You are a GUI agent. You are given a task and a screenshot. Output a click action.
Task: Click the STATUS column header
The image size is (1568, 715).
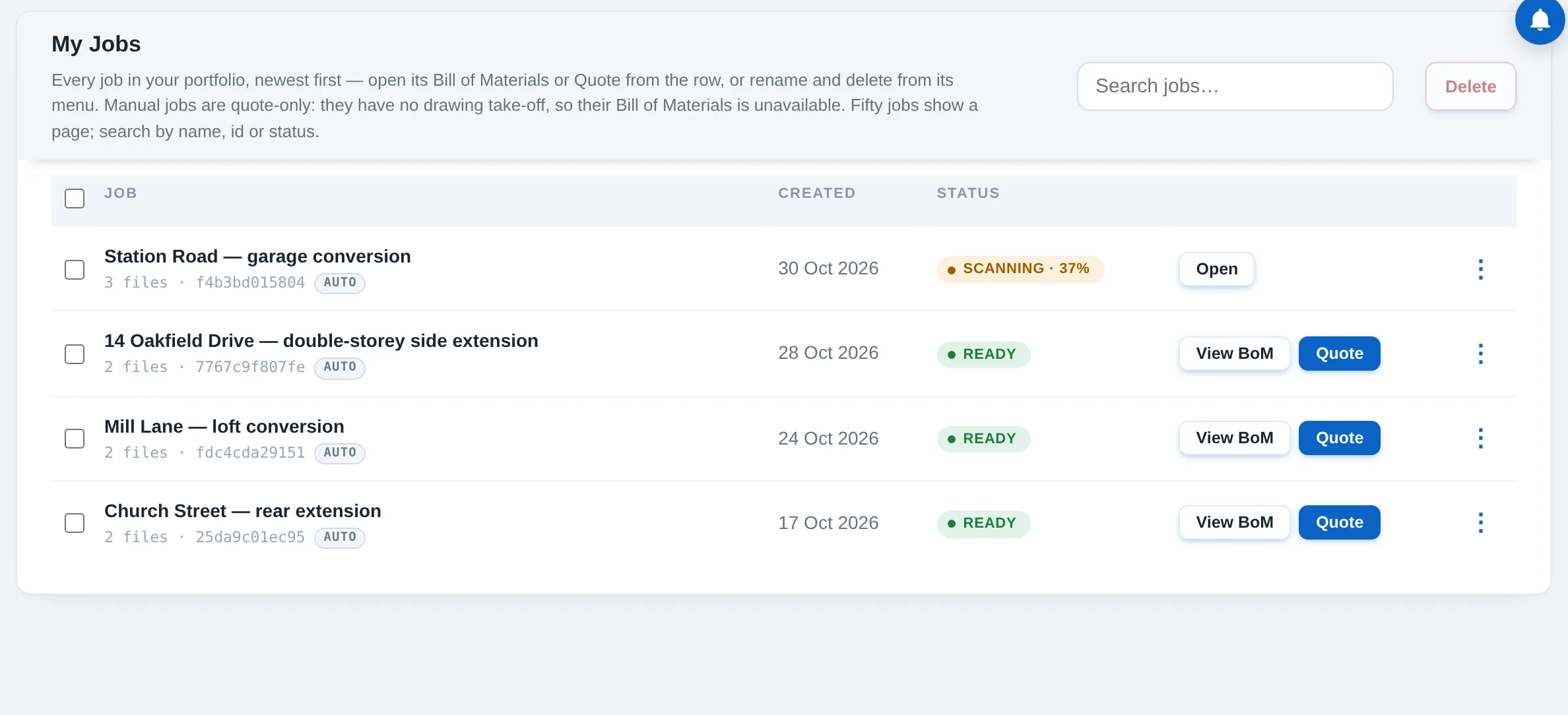[968, 193]
